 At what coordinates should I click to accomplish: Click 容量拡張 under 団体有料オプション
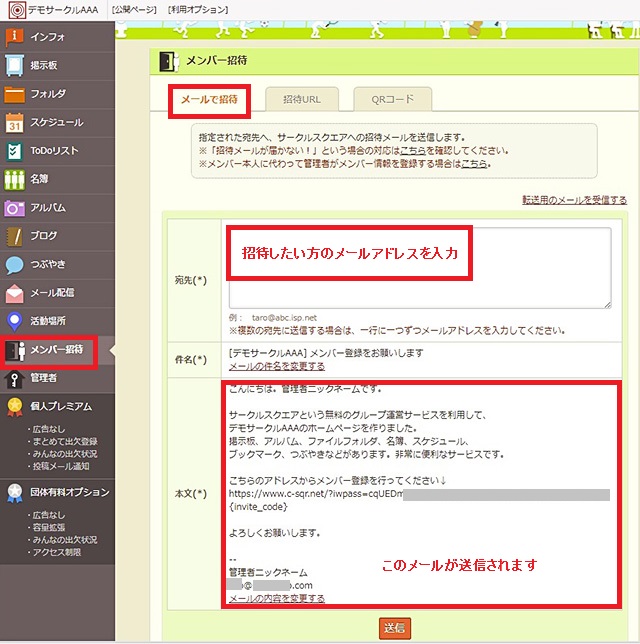pos(49,527)
